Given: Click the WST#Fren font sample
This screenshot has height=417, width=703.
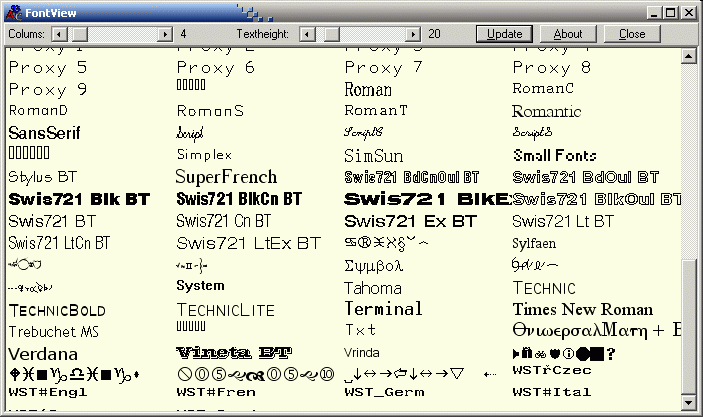Looking at the screenshot, I should coord(216,392).
